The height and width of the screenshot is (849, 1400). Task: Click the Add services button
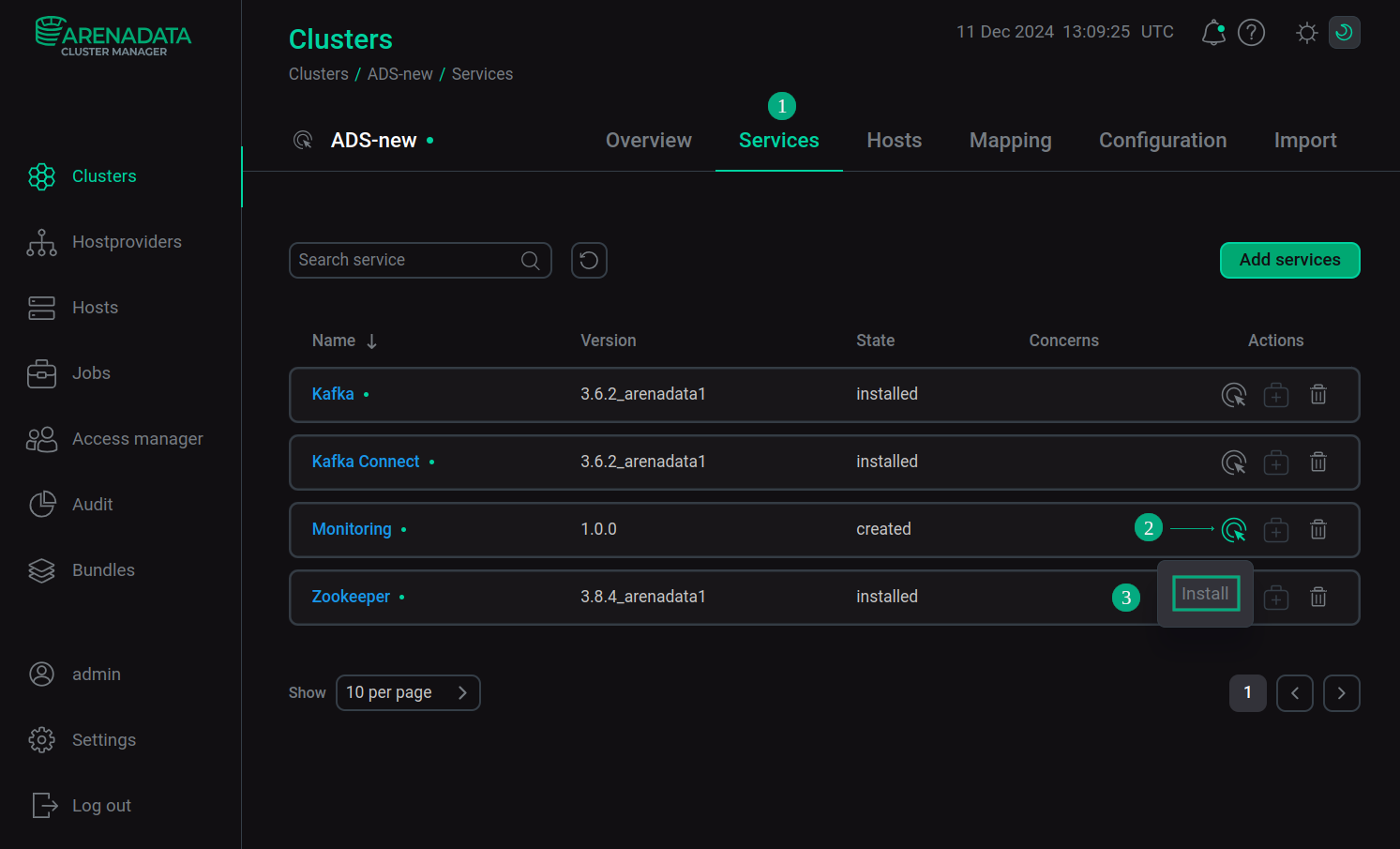1290,260
